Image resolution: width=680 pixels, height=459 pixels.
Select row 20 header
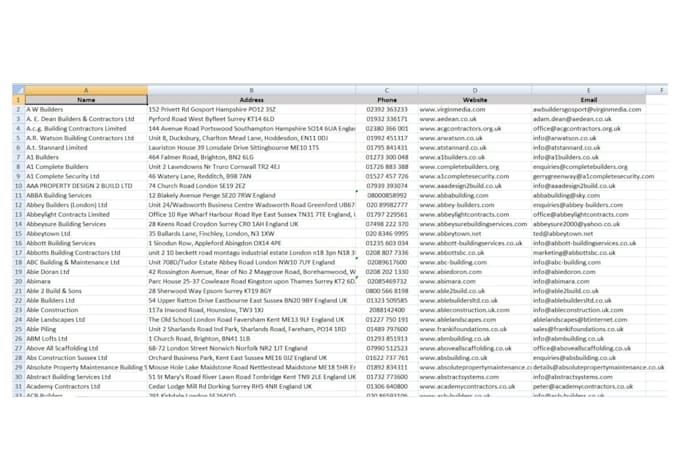click(x=18, y=281)
